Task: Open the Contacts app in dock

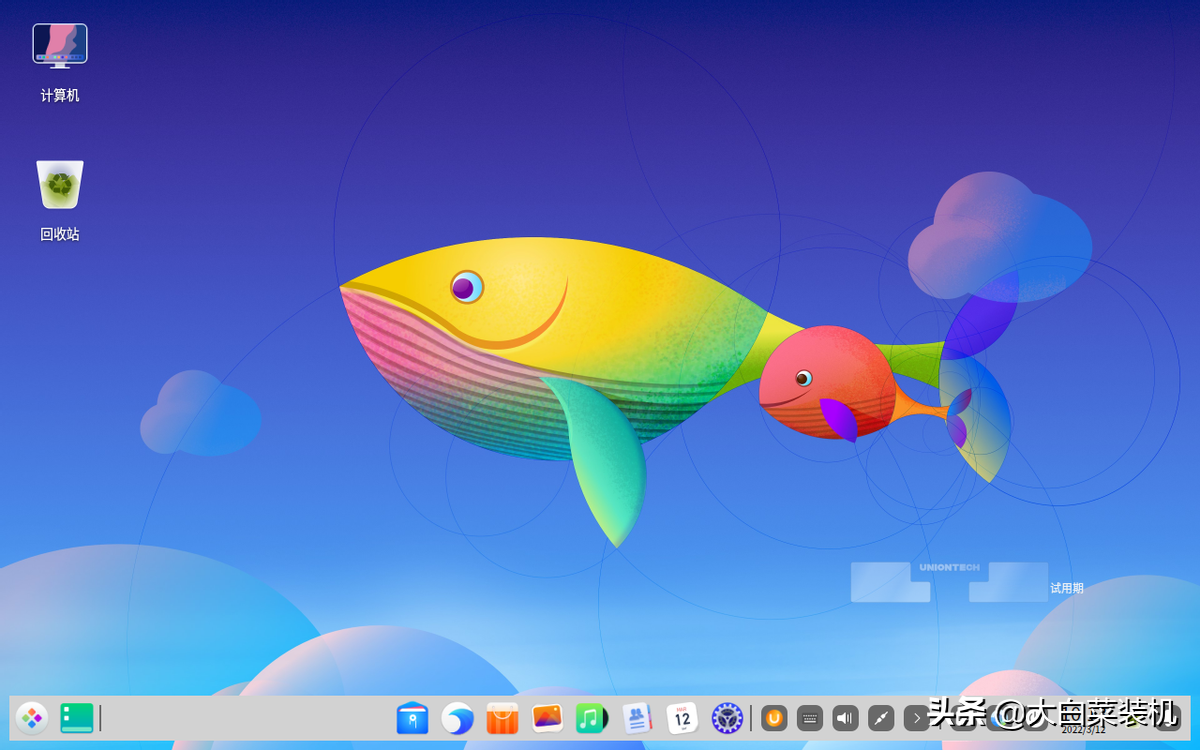Action: click(637, 717)
